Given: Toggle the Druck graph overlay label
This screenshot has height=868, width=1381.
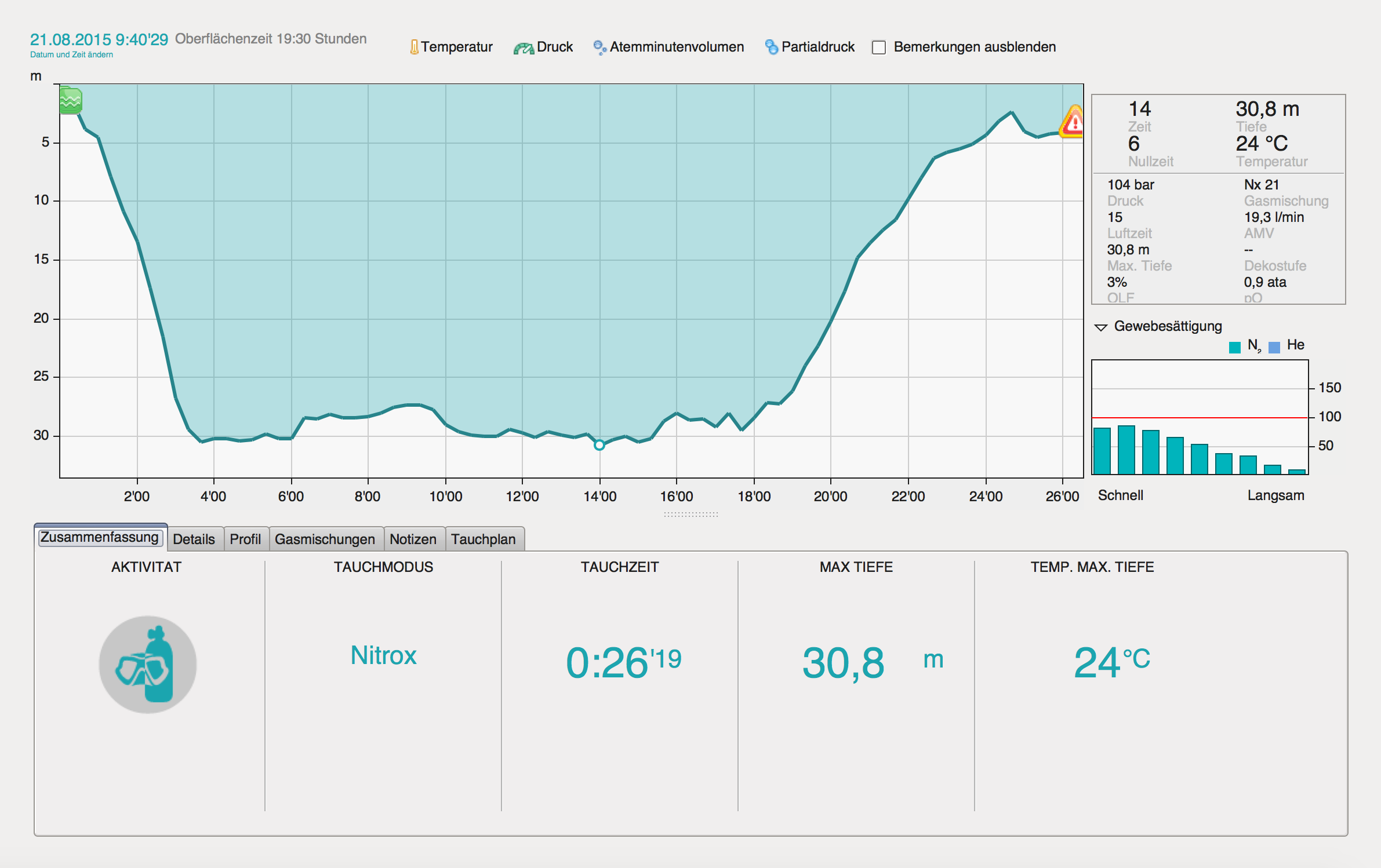Looking at the screenshot, I should [554, 47].
